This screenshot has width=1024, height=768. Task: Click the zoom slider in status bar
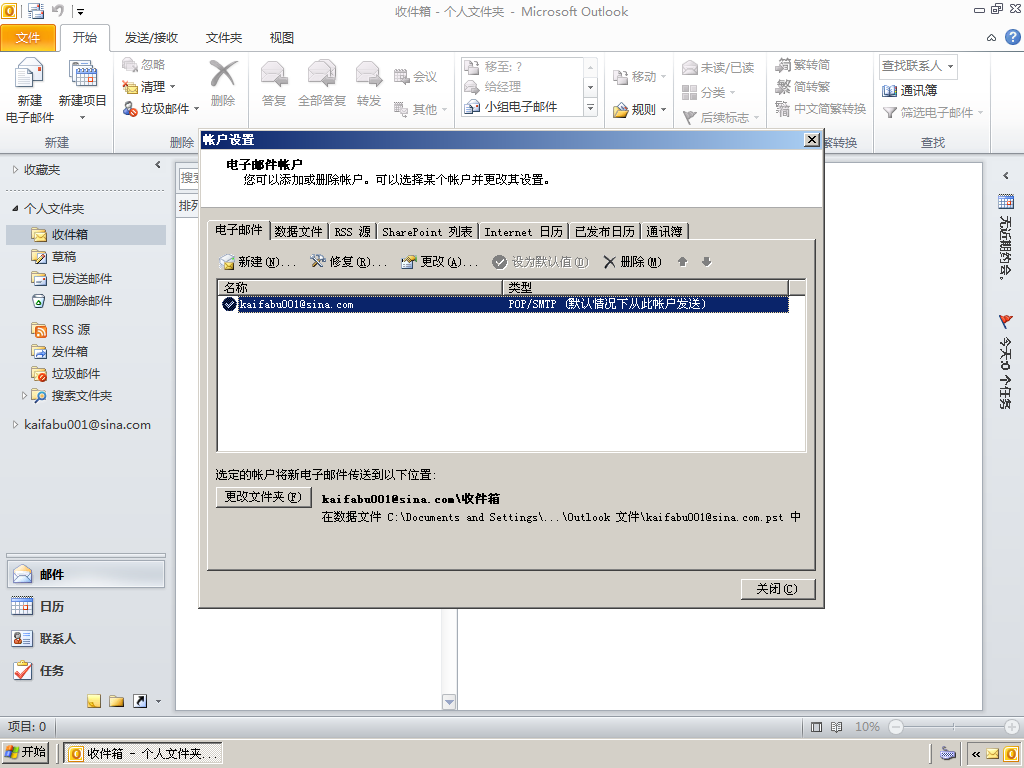point(953,726)
